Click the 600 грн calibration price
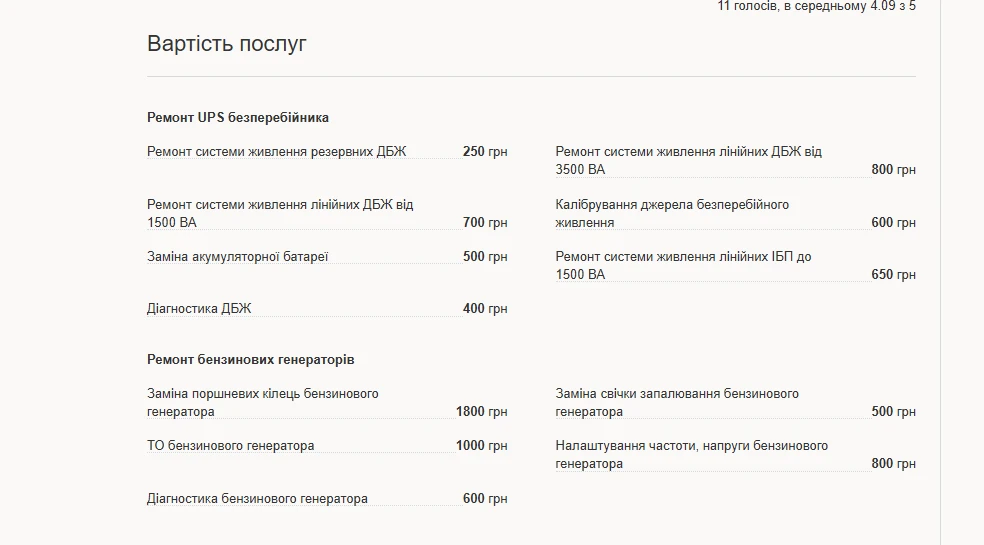984x545 pixels. pyautogui.click(x=893, y=223)
